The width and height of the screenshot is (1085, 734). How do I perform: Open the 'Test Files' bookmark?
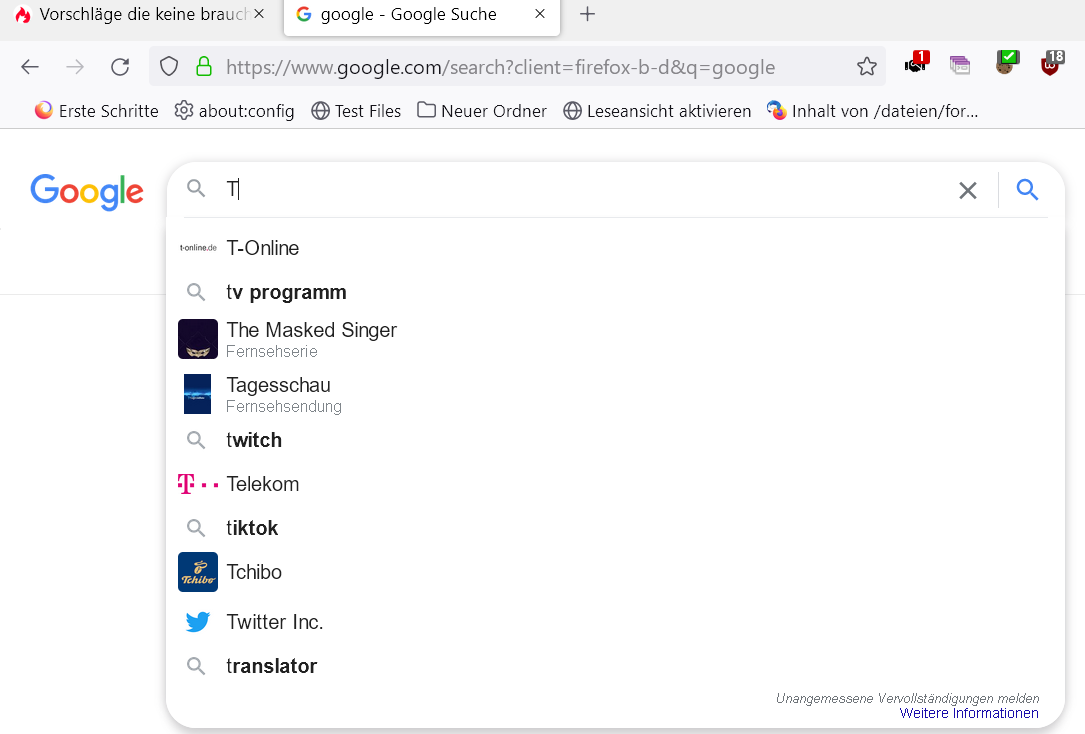tap(356, 111)
